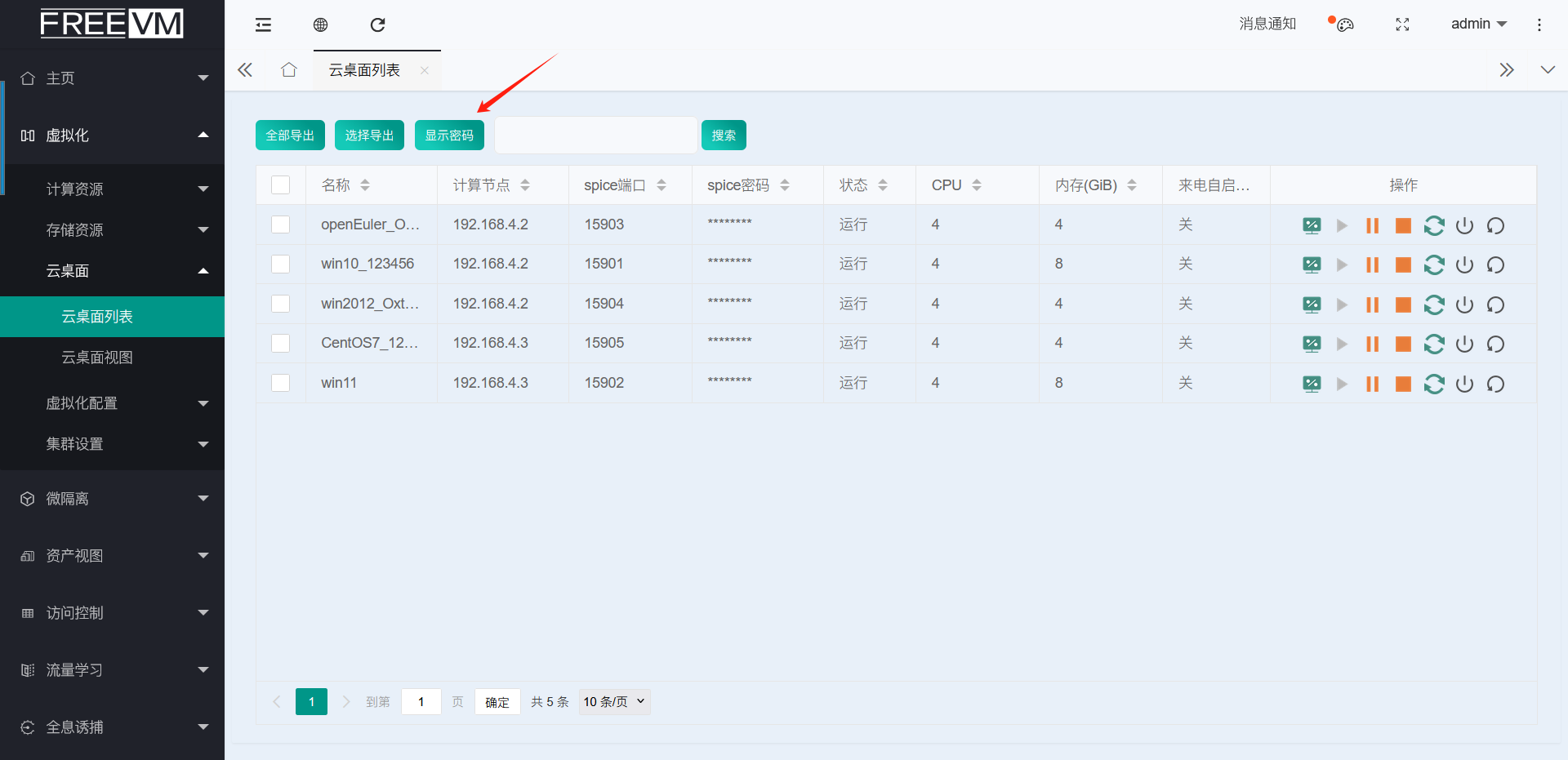Image resolution: width=1568 pixels, height=760 pixels.
Task: Click the theme palette icon in header
Action: (1344, 24)
